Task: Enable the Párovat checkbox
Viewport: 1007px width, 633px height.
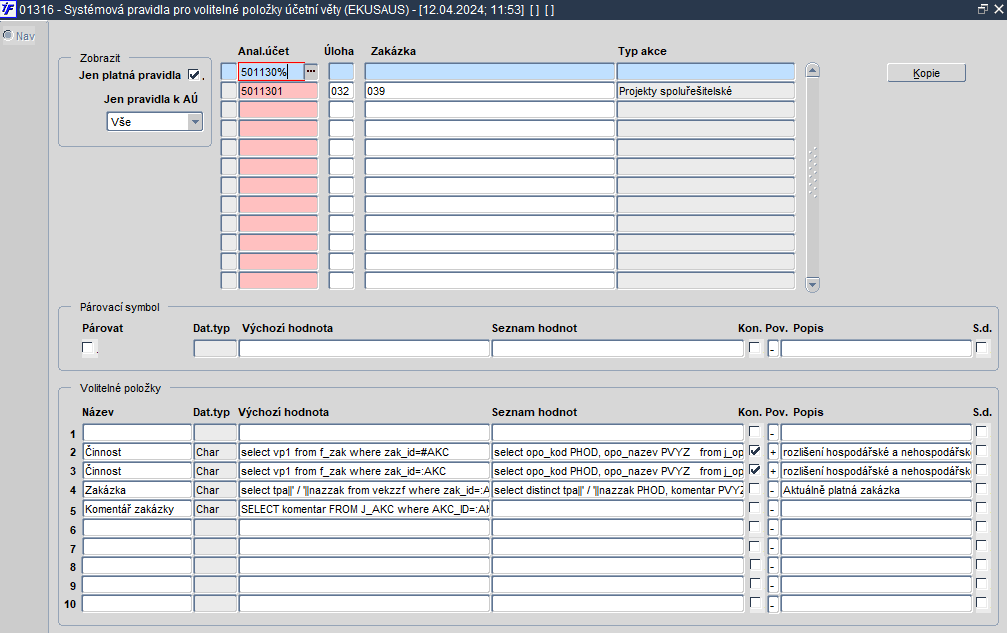Action: click(x=87, y=347)
